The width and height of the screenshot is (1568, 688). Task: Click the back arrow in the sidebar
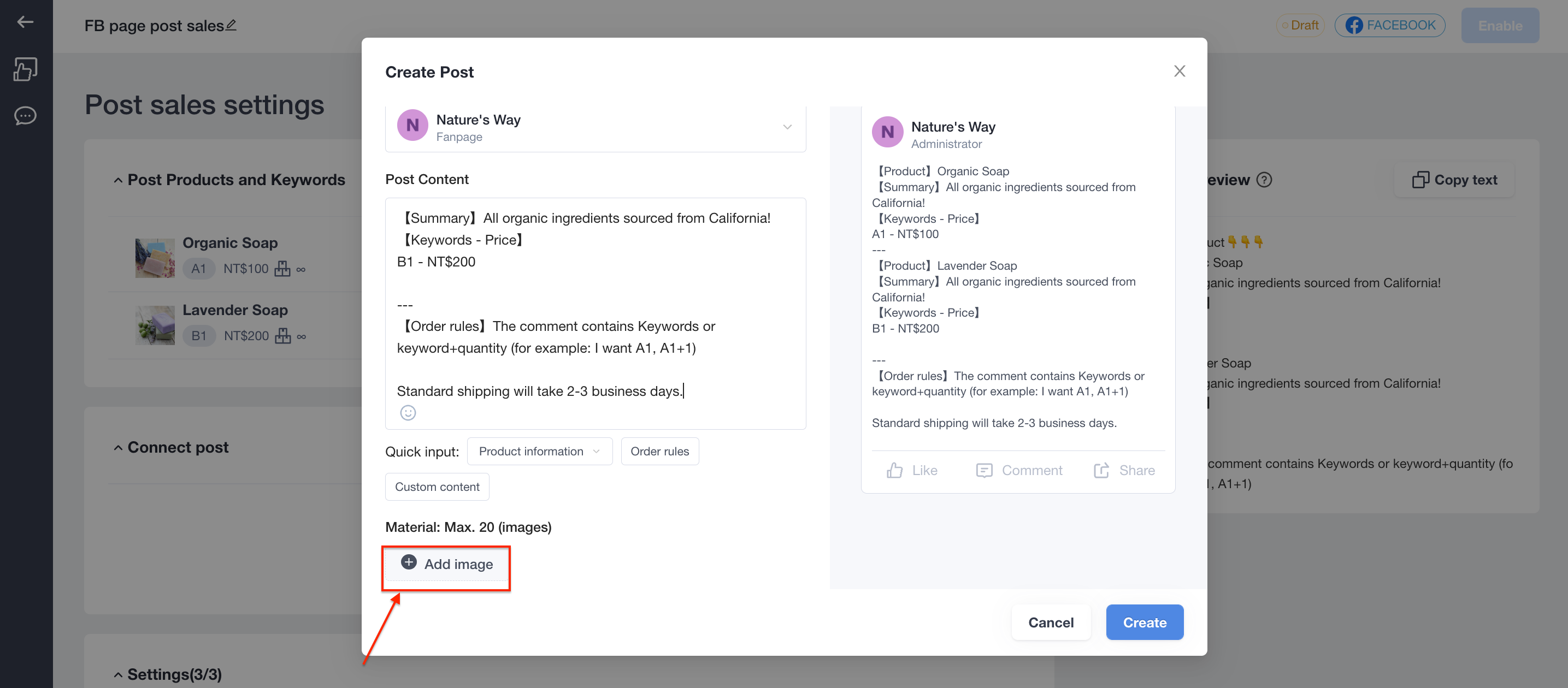[x=25, y=22]
